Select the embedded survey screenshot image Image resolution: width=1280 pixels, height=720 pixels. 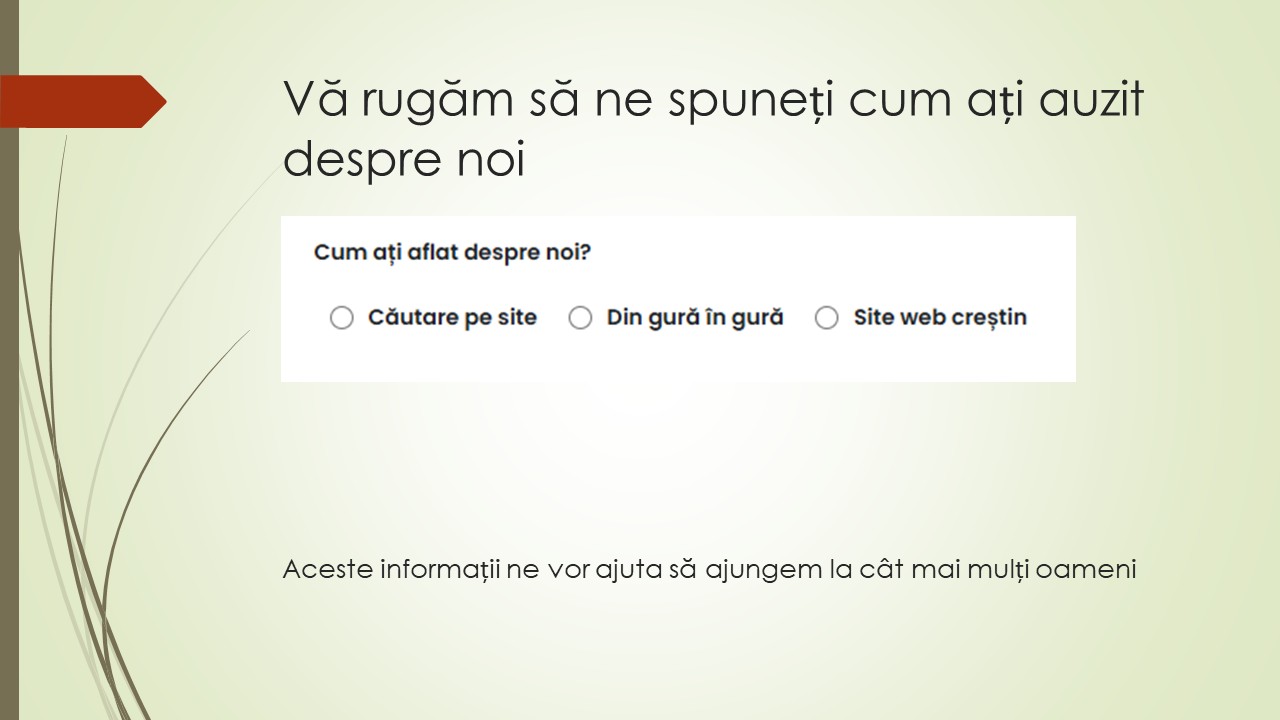tap(679, 297)
